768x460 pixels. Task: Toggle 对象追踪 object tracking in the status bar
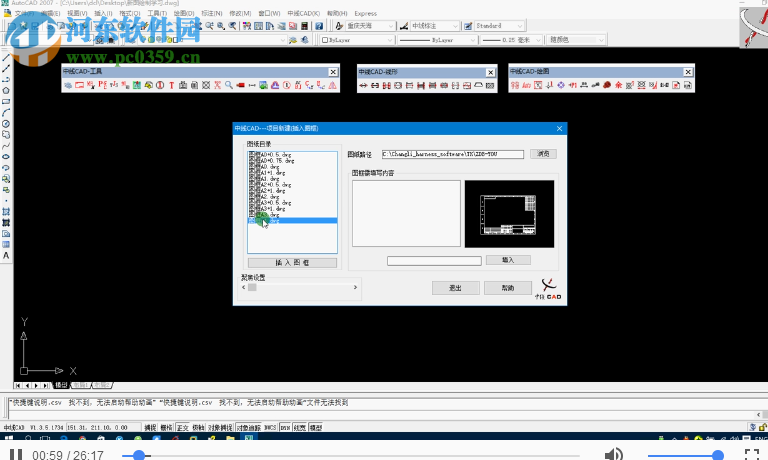pos(248,427)
